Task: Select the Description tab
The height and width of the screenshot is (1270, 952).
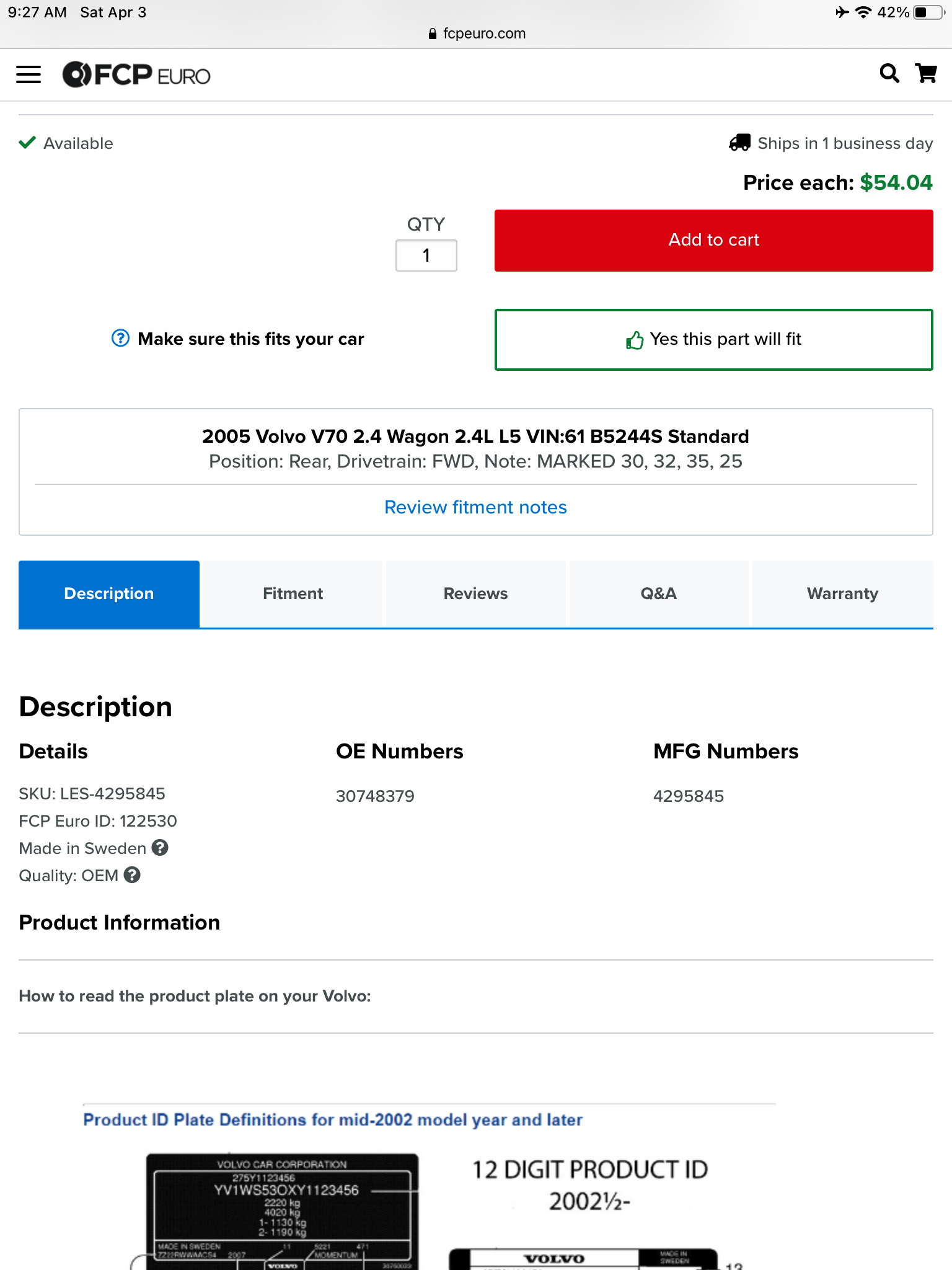Action: (x=109, y=593)
